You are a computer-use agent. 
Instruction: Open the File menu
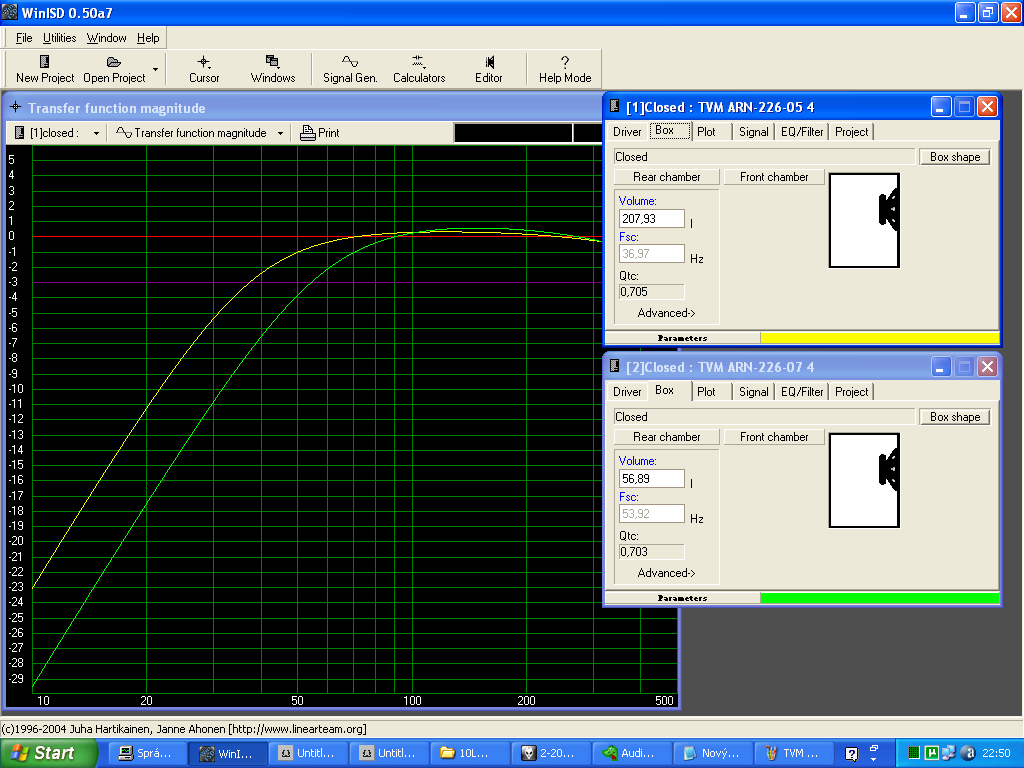pyautogui.click(x=24, y=38)
